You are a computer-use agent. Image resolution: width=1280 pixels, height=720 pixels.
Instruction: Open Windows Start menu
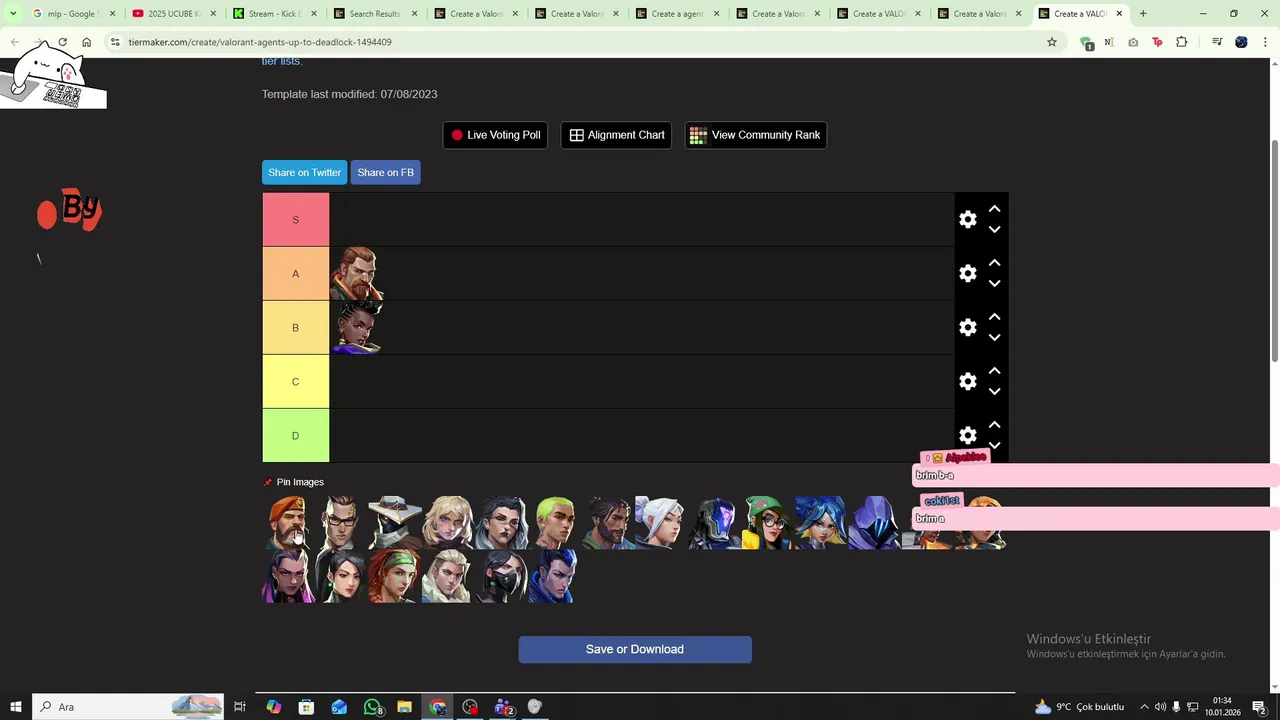click(16, 707)
